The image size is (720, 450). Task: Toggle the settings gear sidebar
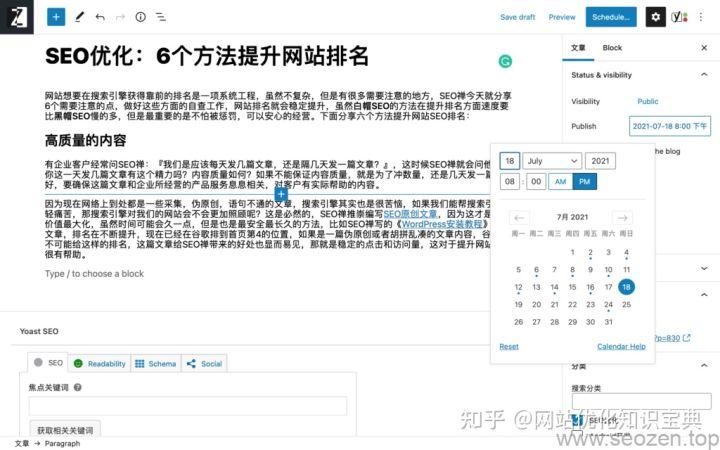pos(655,17)
